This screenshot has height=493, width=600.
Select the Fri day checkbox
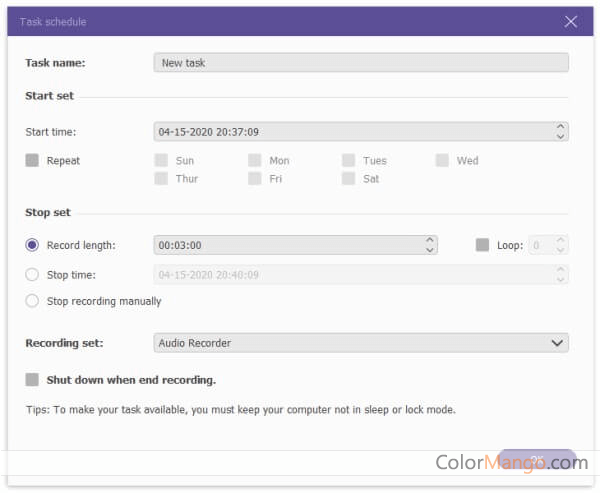tap(255, 179)
